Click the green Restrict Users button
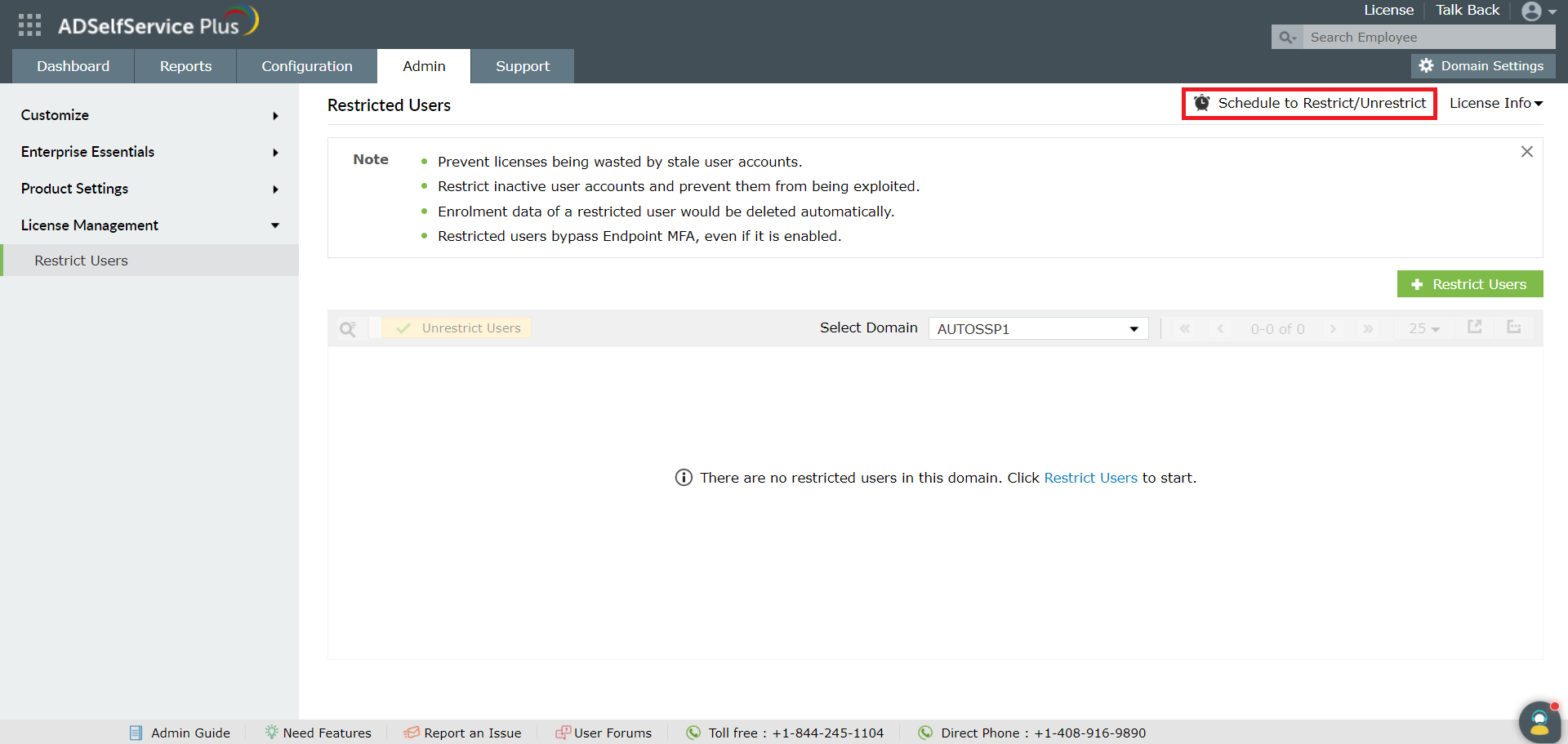 (x=1470, y=284)
